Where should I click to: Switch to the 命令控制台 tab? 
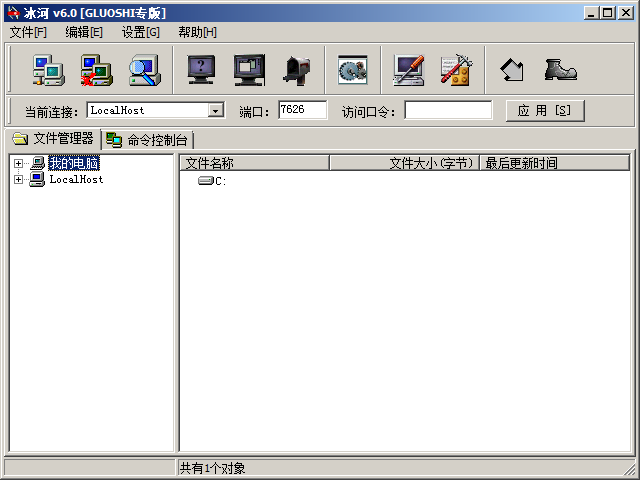click(148, 140)
